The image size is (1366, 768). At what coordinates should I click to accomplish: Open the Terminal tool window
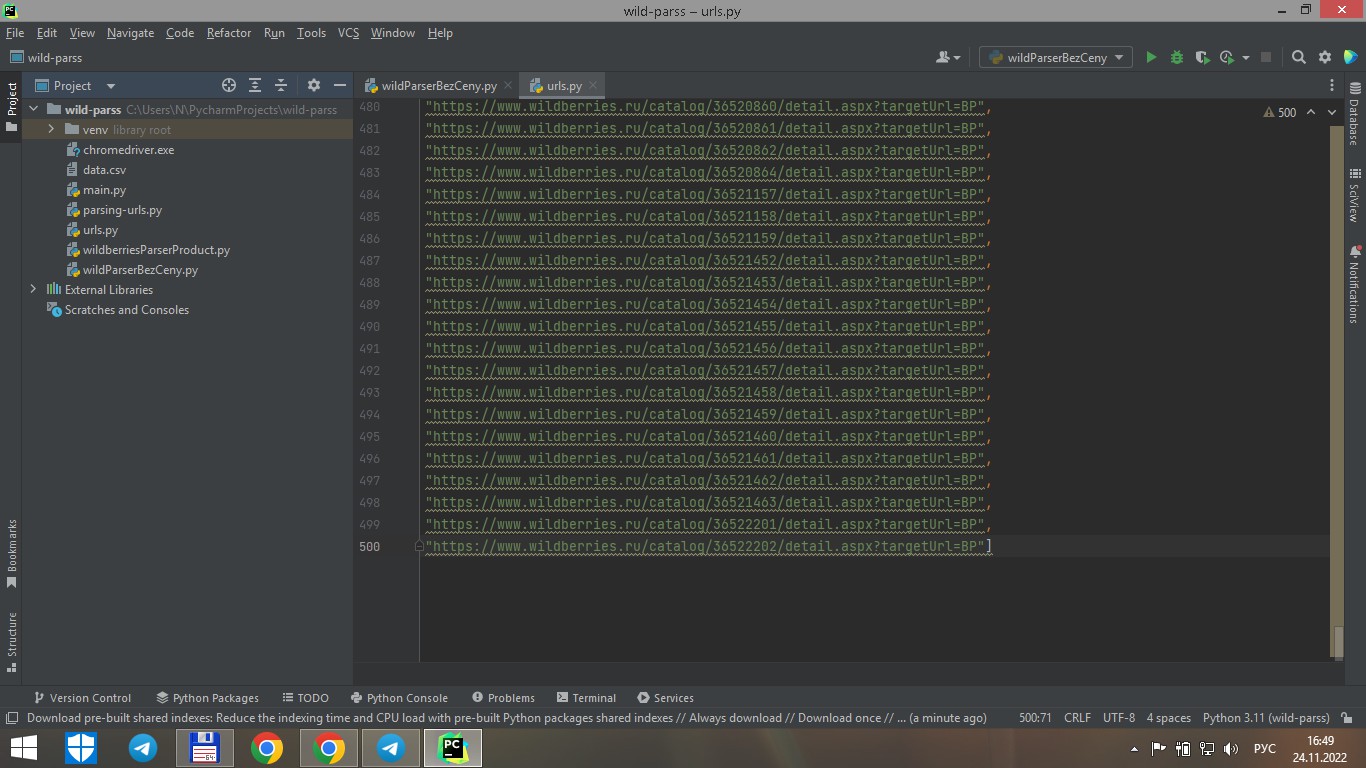coord(586,698)
